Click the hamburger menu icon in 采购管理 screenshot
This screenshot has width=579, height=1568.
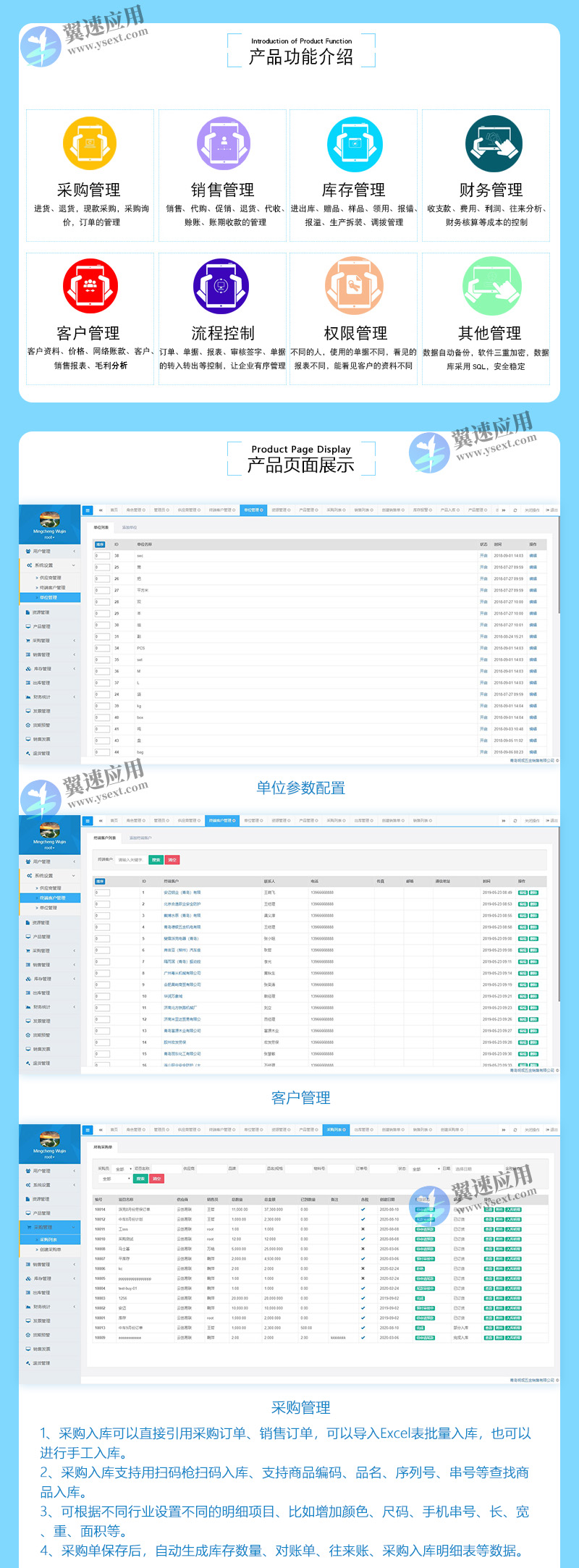click(x=88, y=1129)
